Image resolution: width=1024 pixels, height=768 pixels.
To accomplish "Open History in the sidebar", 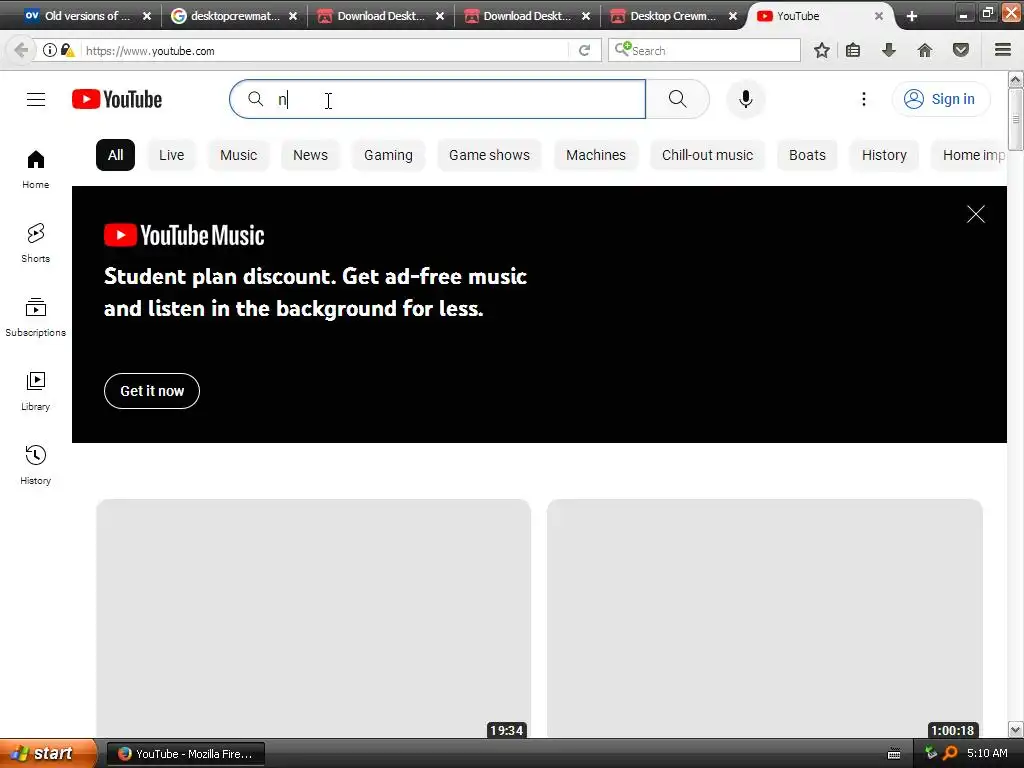I will tap(36, 464).
